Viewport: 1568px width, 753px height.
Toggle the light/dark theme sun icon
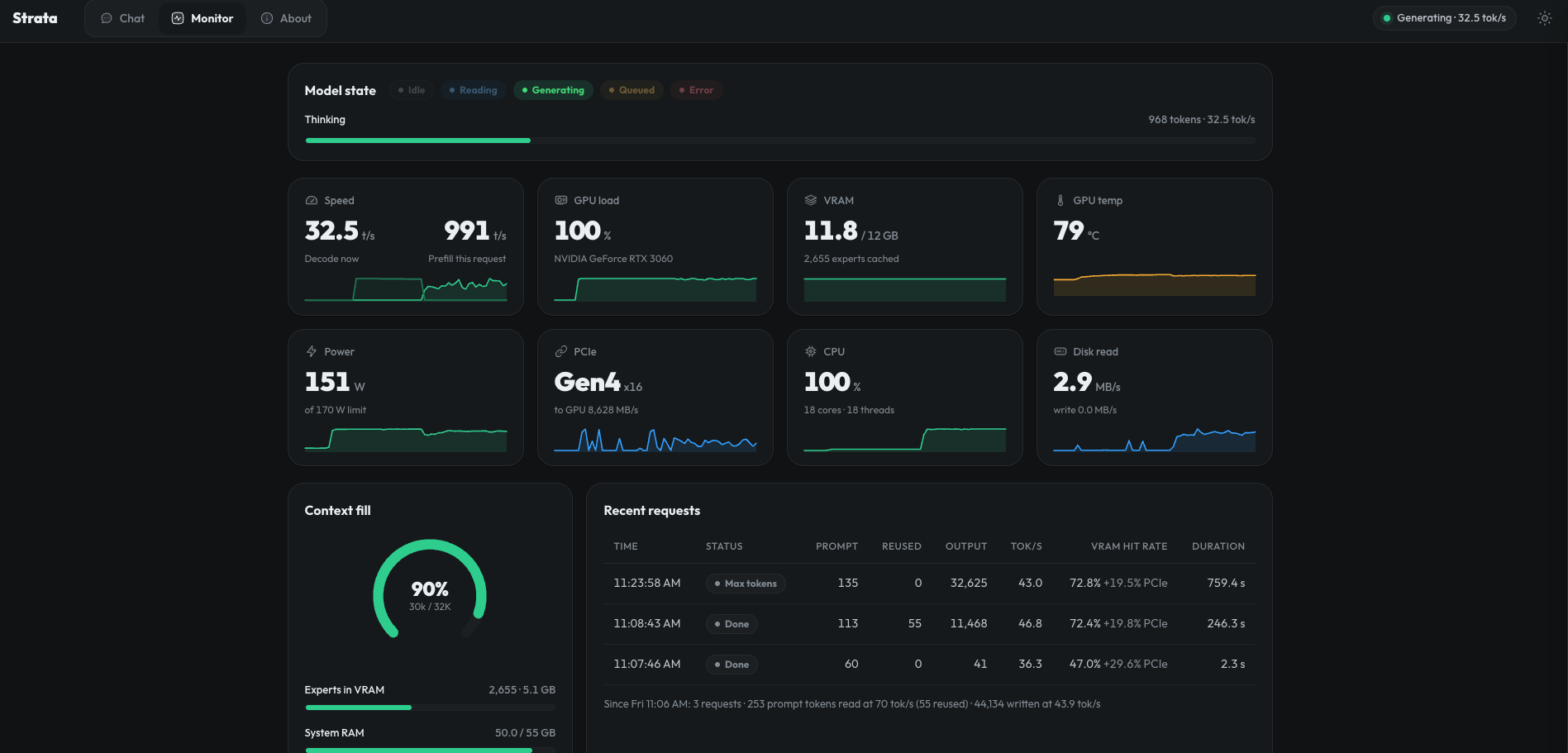1544,18
